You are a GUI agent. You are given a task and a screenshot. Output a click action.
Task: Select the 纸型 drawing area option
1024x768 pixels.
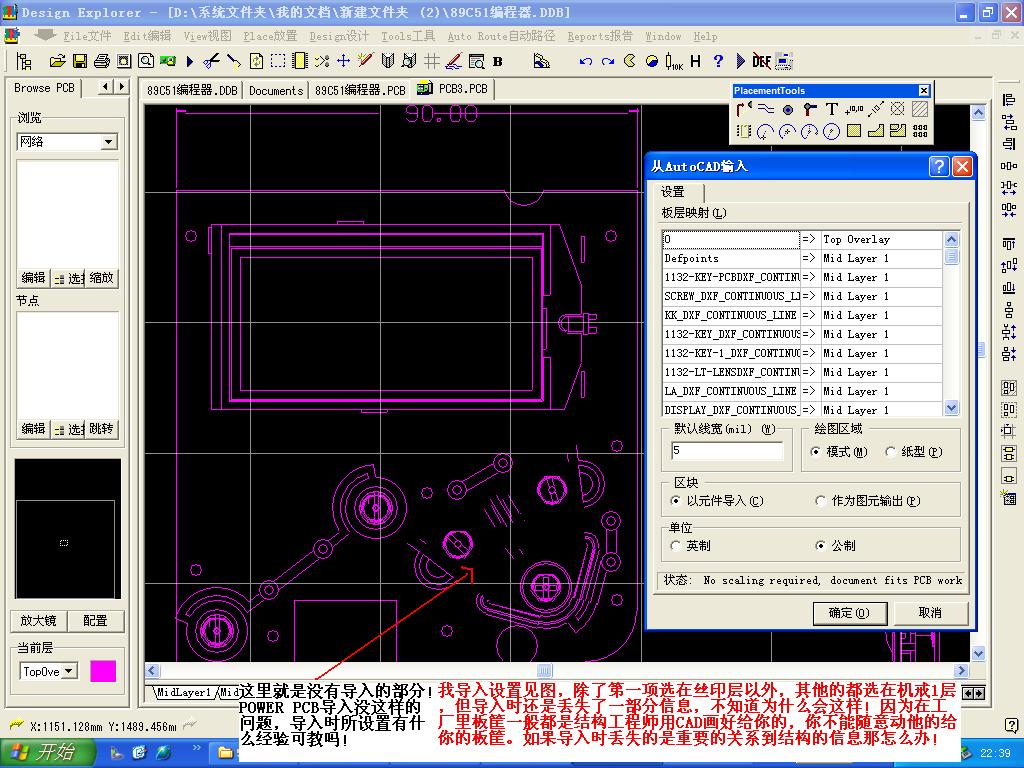pos(891,452)
